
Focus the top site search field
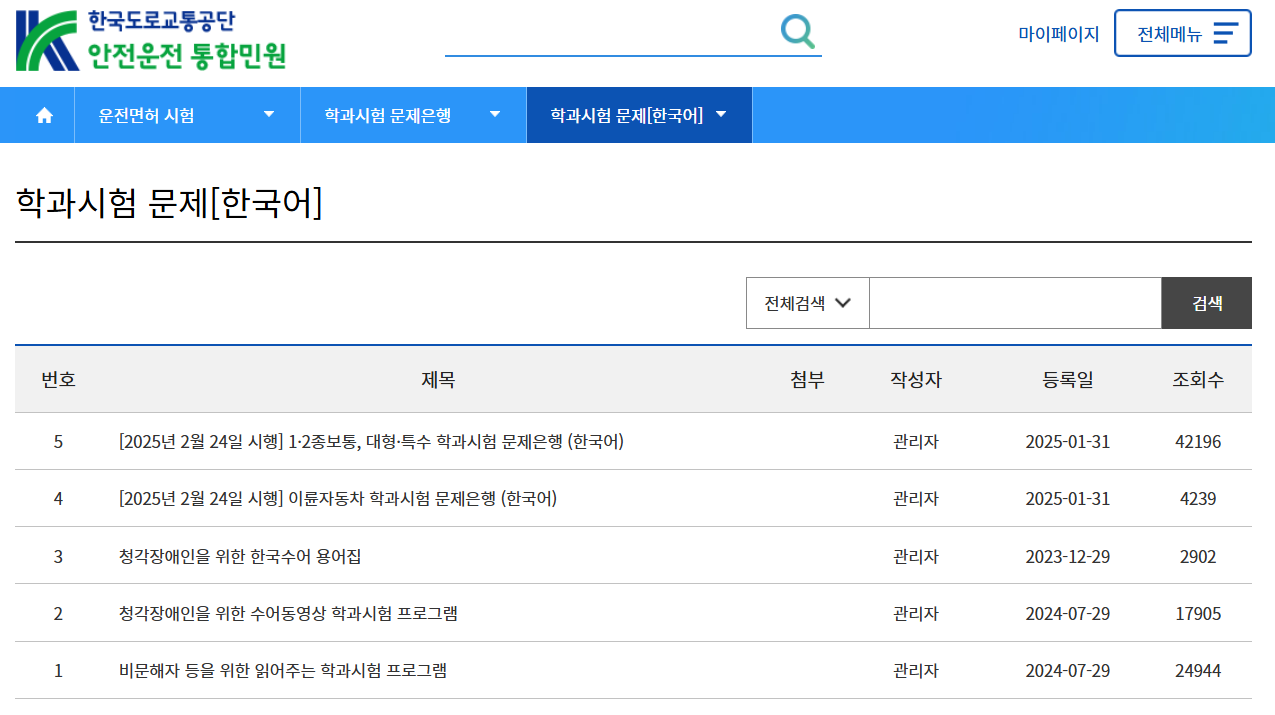point(610,33)
